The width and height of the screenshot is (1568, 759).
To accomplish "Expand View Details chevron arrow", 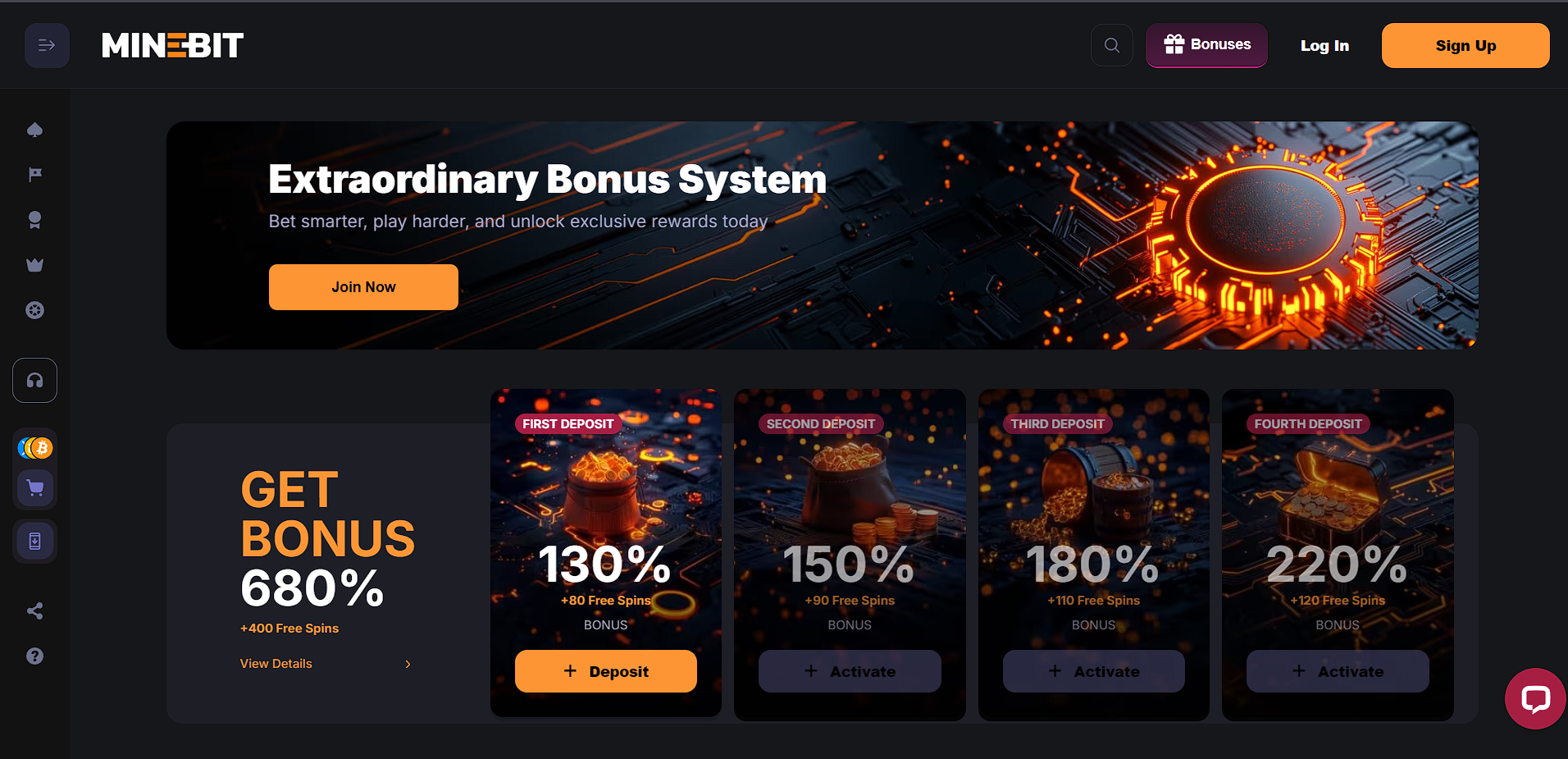I will pyautogui.click(x=408, y=664).
